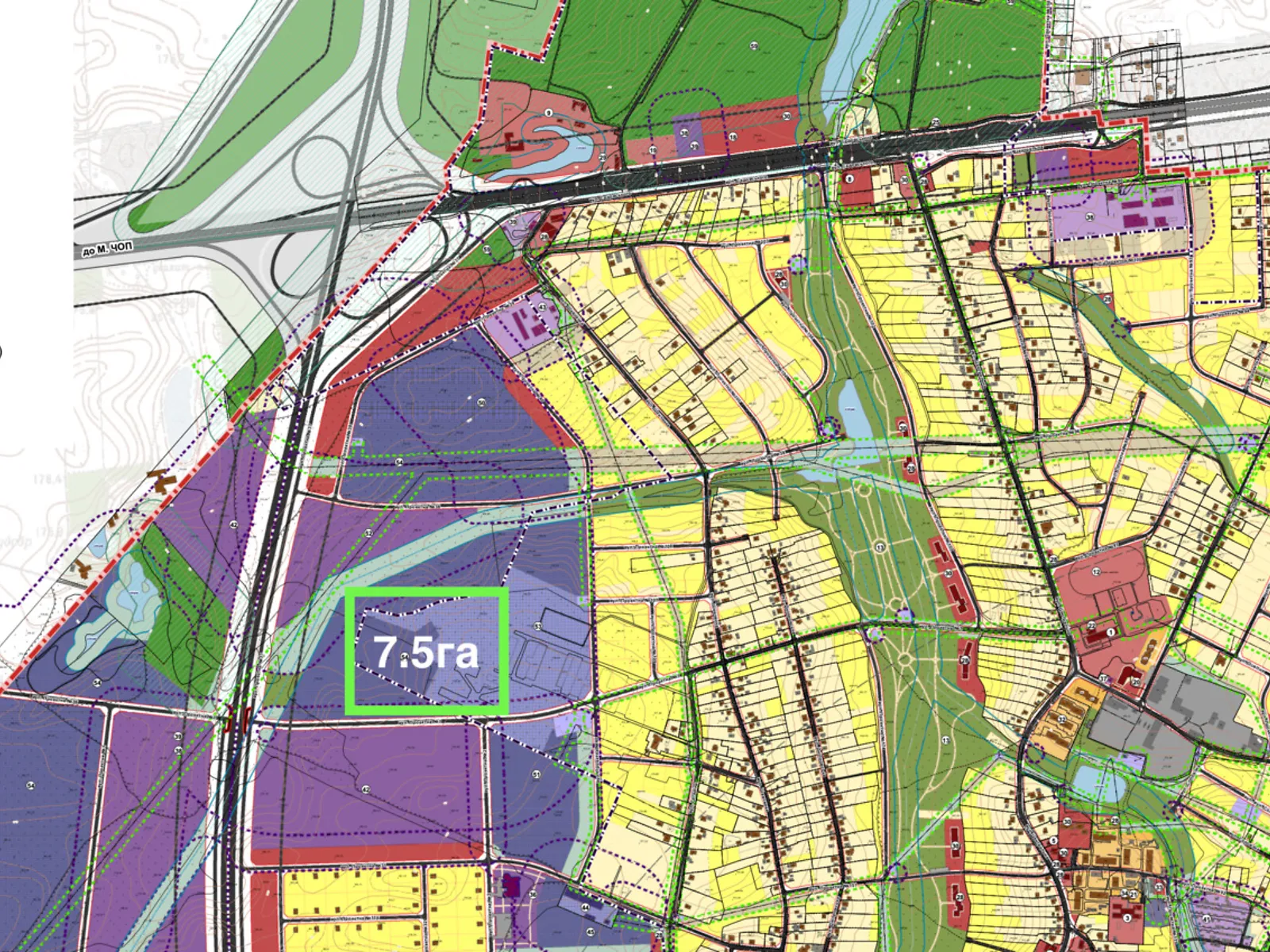Click the до м. ЧОП road label
This screenshot has height=952, width=1270.
point(107,249)
